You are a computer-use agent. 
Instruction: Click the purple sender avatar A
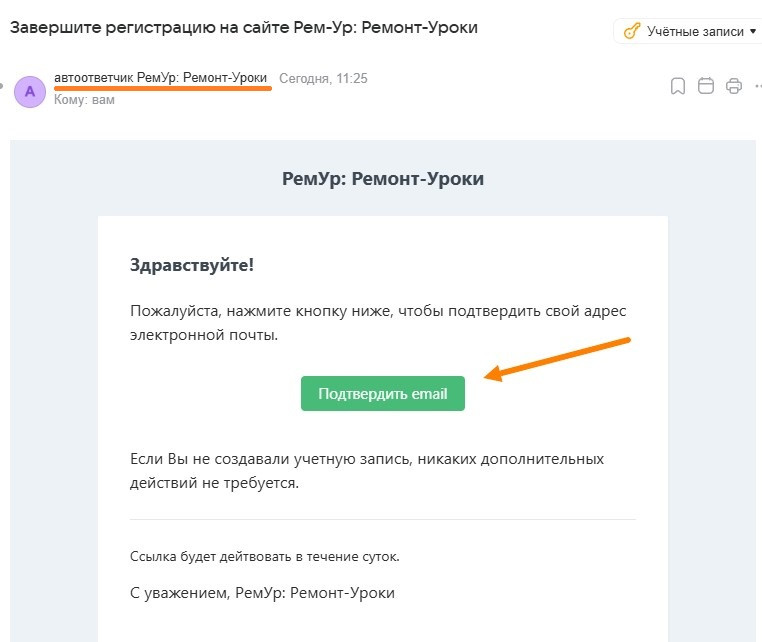coord(30,91)
